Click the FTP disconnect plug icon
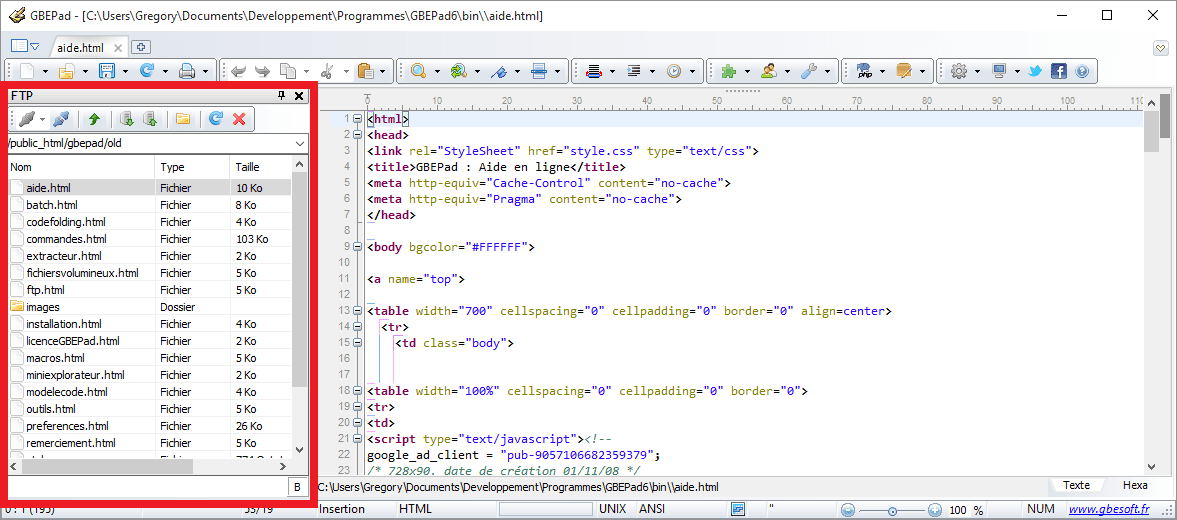 [61, 119]
